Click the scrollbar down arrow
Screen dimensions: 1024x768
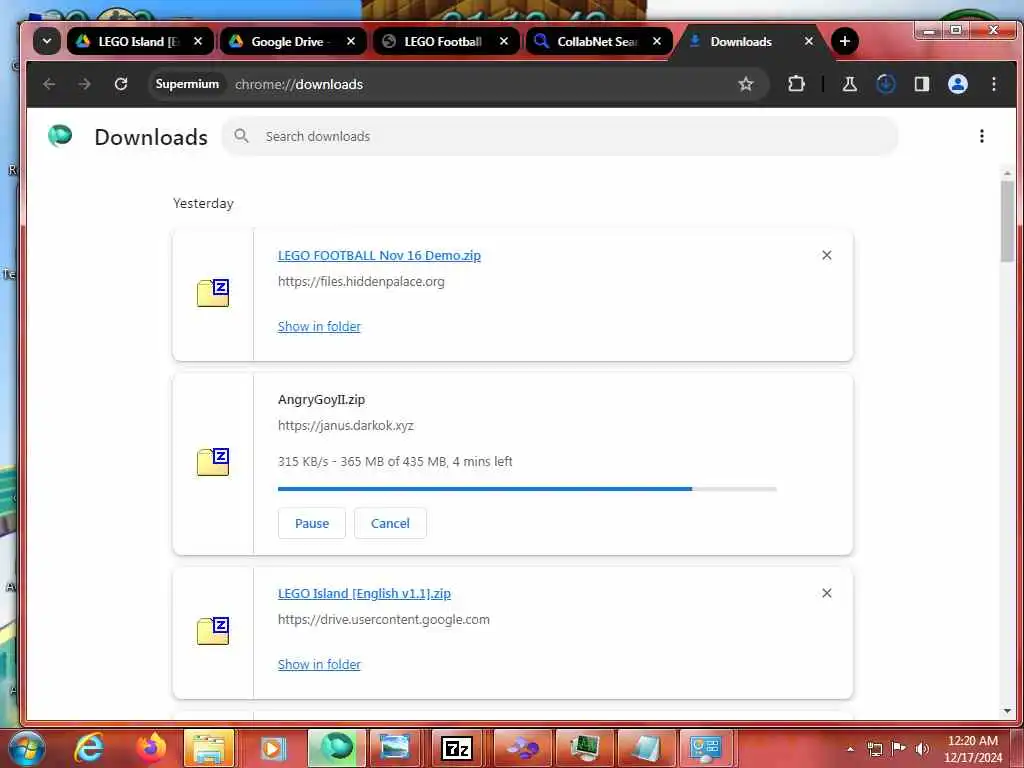pos(1007,711)
